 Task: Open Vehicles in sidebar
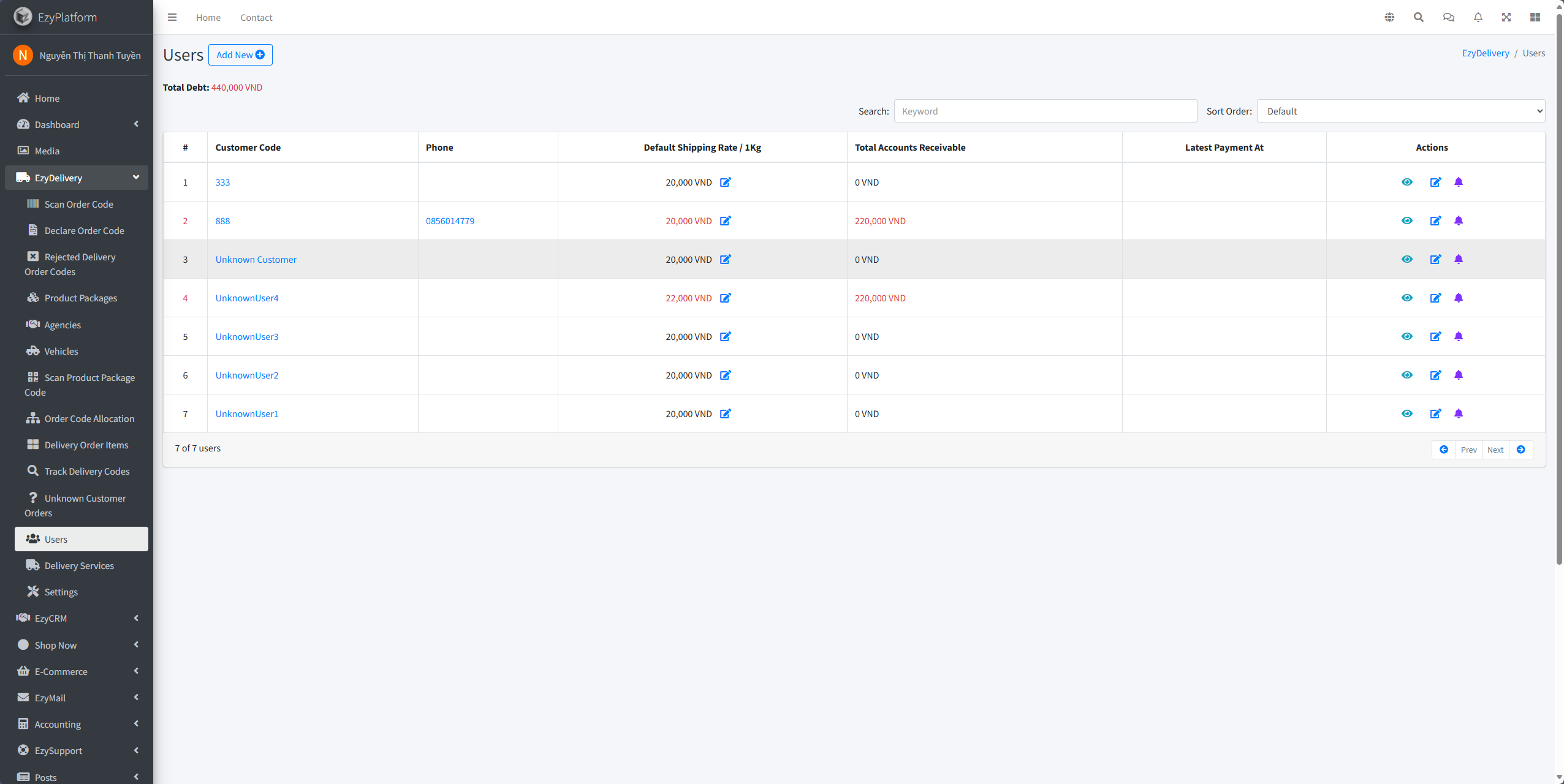(82, 351)
